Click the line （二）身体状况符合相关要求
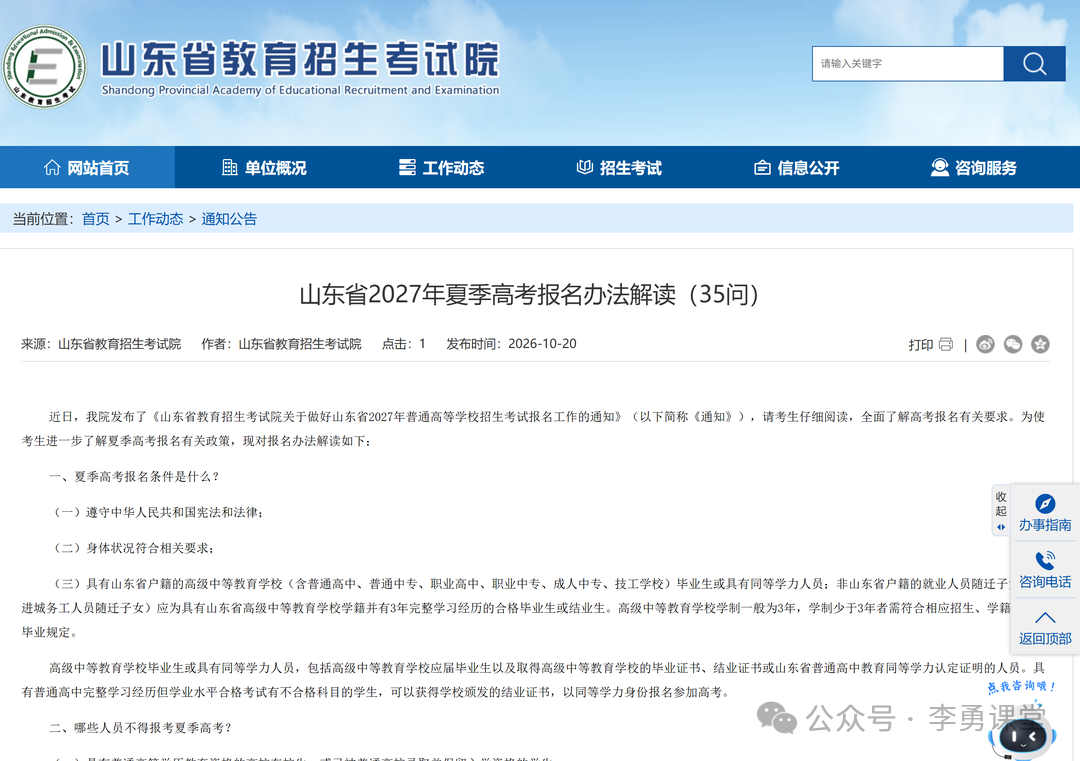Viewport: 1080px width, 761px height. 133,548
